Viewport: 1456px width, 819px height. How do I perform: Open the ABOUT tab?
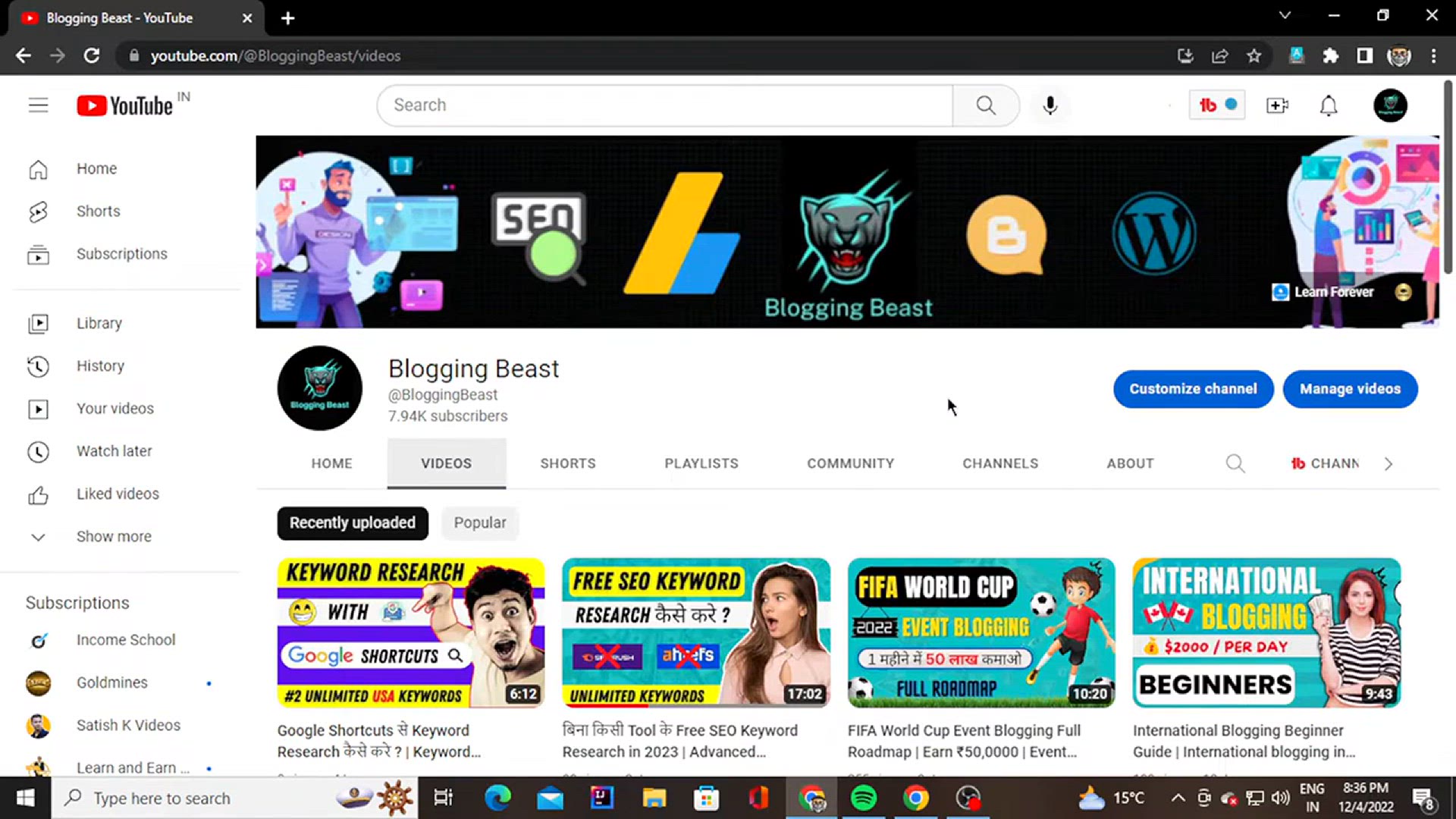point(1130,463)
